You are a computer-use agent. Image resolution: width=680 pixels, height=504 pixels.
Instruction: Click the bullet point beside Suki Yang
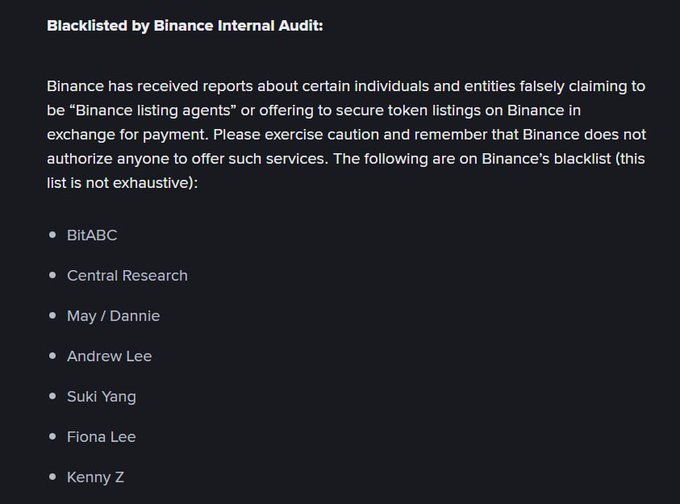coord(52,396)
